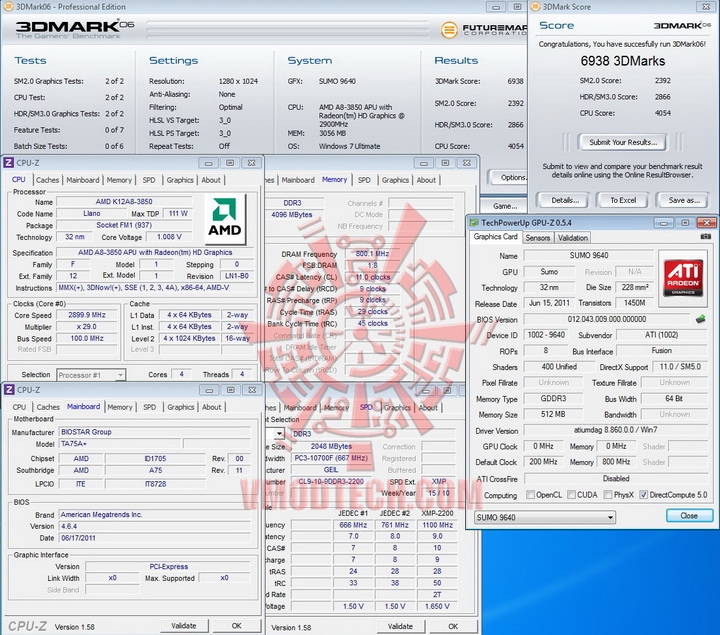Open the About tab in the top-left CPU-Z window
The width and height of the screenshot is (720, 635).
point(211,180)
